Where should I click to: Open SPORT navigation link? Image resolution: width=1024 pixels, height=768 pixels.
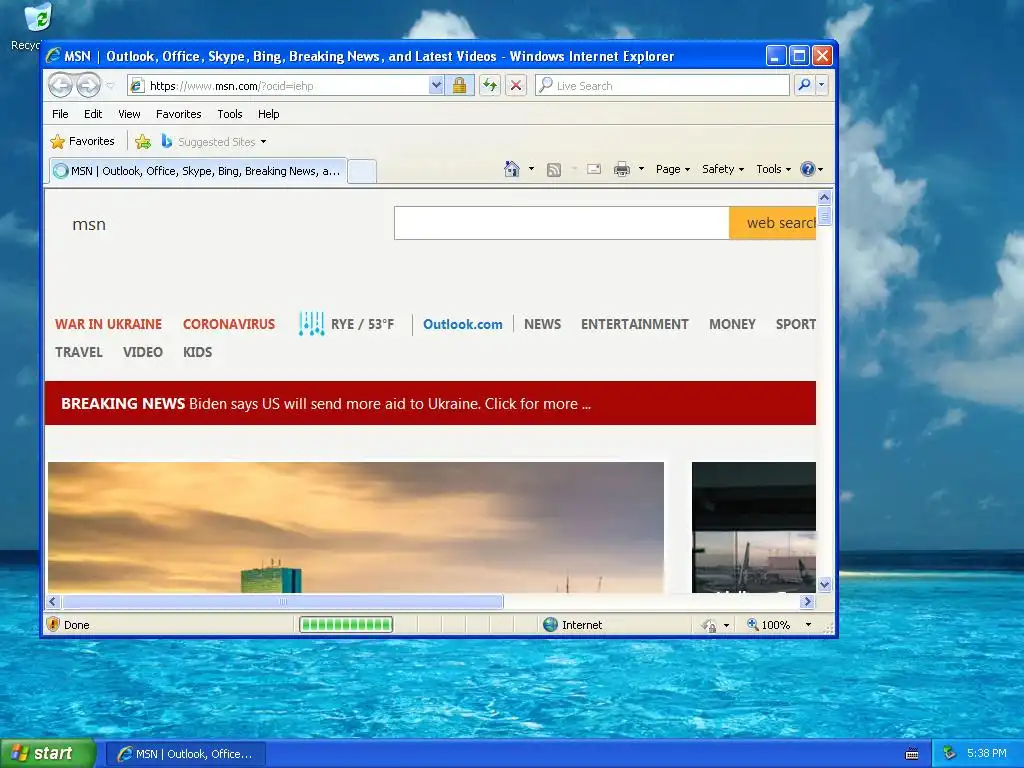[x=795, y=324]
